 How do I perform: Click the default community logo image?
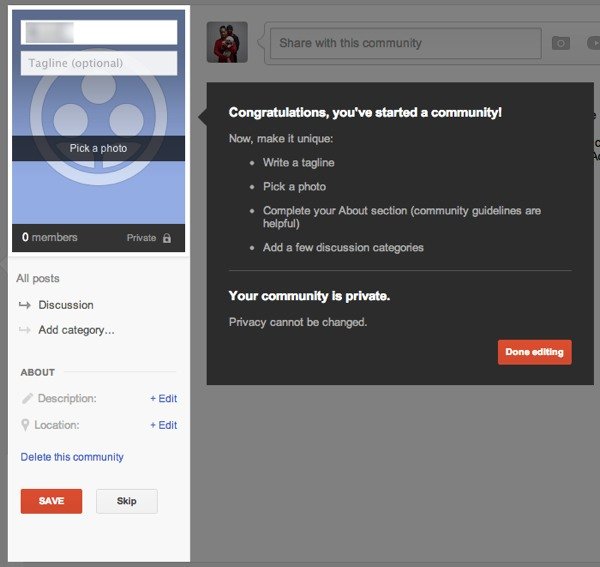pos(98,117)
